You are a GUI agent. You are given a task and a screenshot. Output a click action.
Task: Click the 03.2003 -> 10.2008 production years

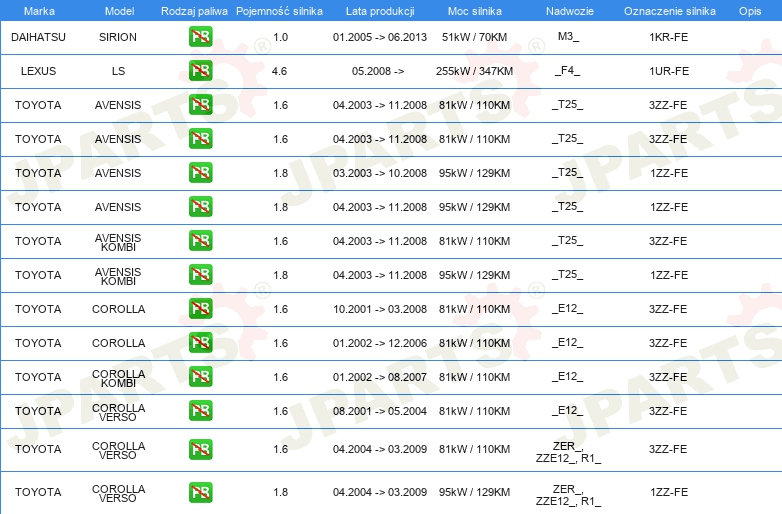tap(380, 173)
